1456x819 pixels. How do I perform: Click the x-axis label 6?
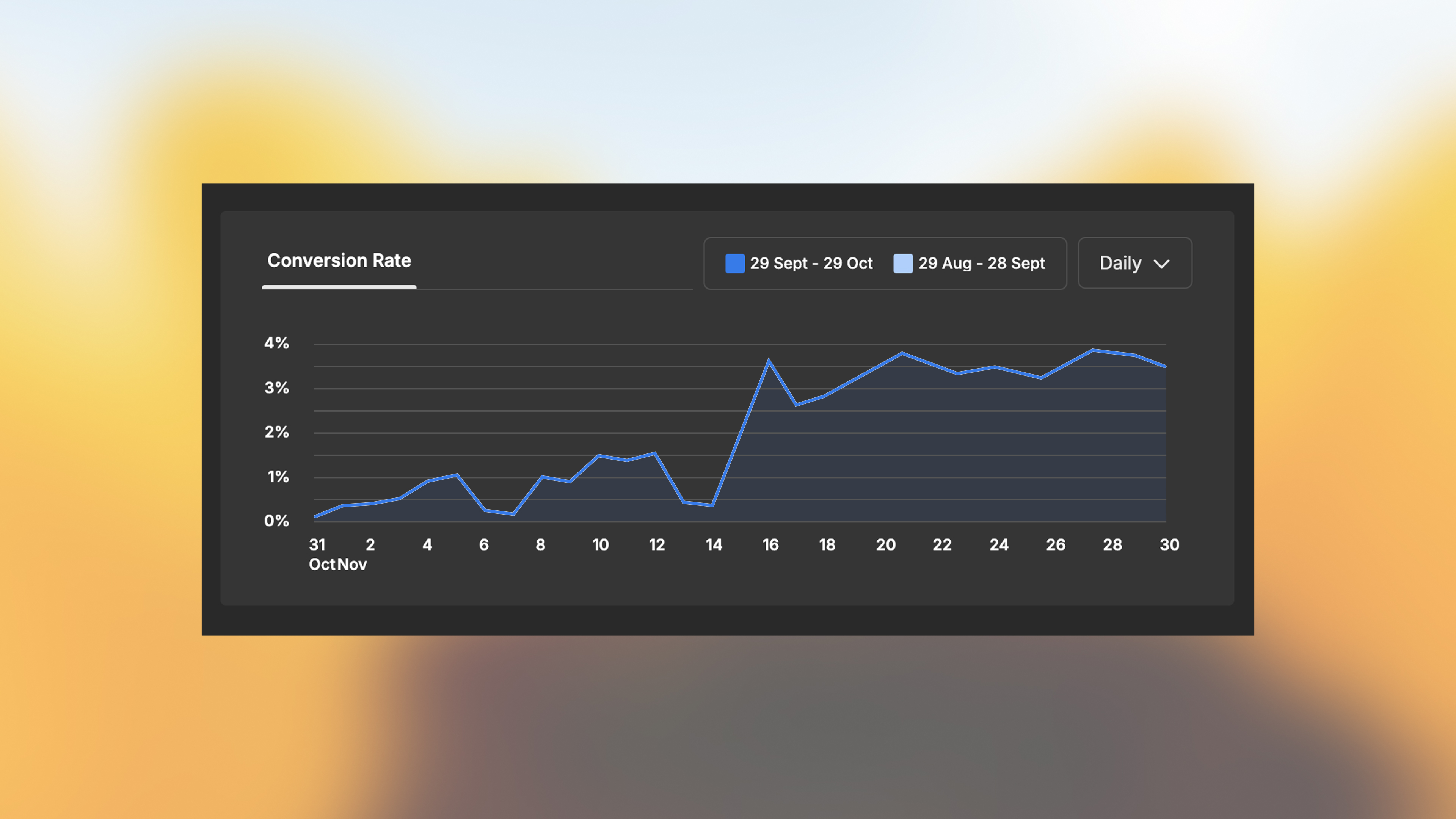click(x=483, y=545)
